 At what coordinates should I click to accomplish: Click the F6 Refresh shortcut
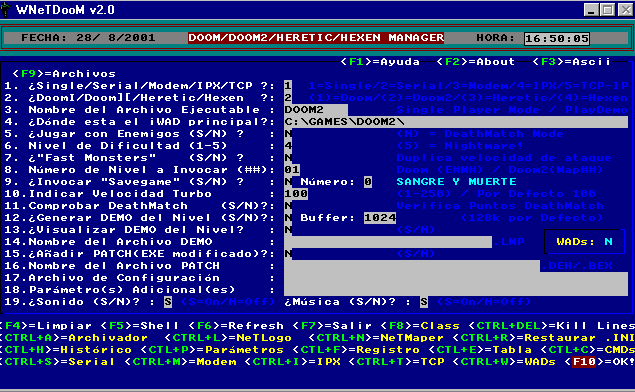click(236, 326)
